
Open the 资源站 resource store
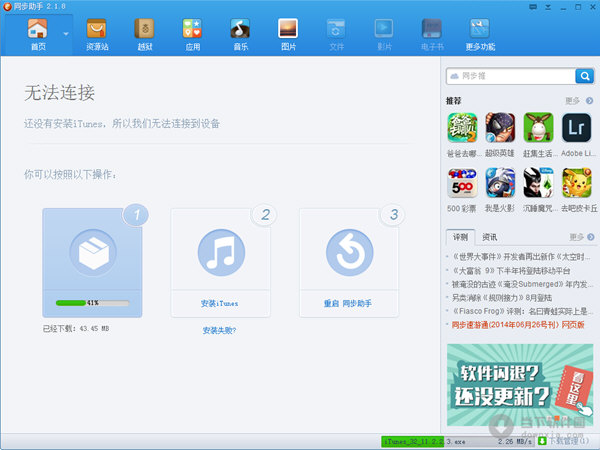tap(96, 33)
